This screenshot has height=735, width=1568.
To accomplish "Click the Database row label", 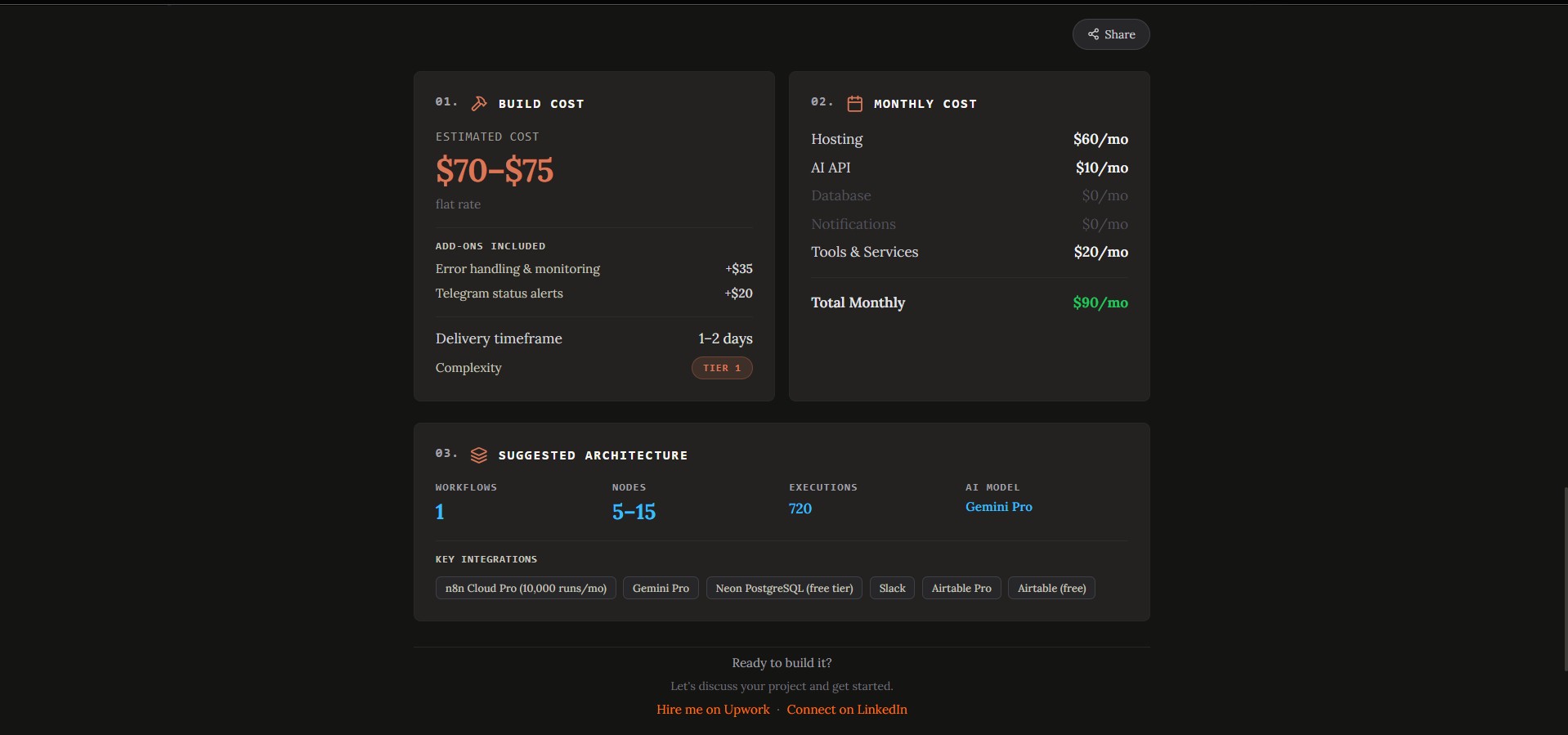I will pyautogui.click(x=840, y=195).
